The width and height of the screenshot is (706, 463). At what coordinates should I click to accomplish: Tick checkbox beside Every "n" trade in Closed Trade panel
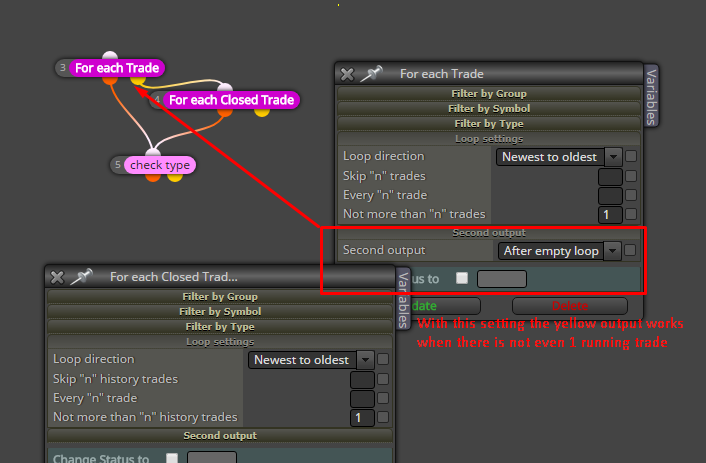(383, 398)
